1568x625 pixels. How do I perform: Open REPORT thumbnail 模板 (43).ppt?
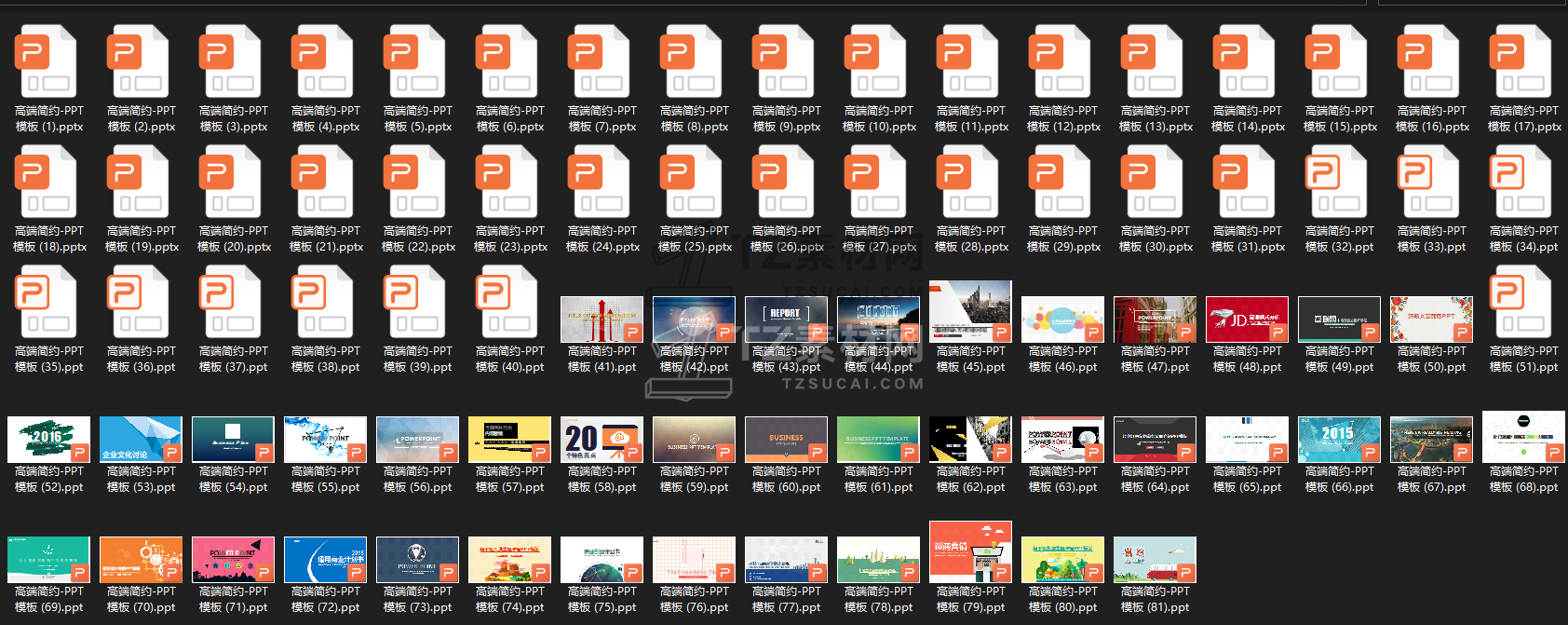(x=786, y=319)
